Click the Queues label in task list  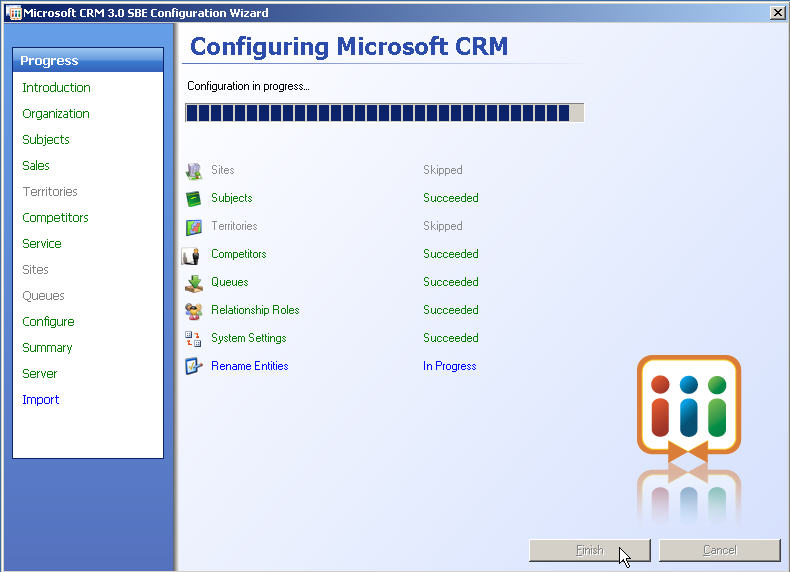tap(230, 282)
